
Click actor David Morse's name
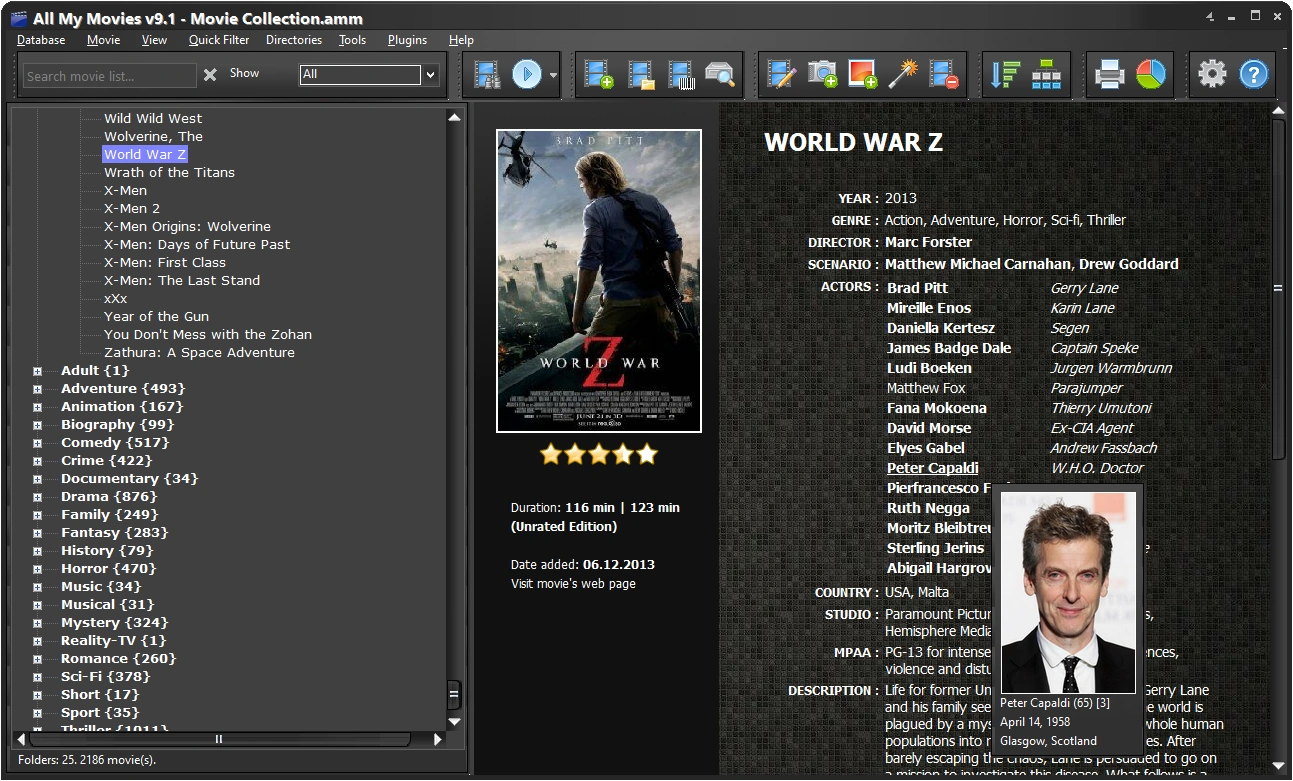pos(928,428)
